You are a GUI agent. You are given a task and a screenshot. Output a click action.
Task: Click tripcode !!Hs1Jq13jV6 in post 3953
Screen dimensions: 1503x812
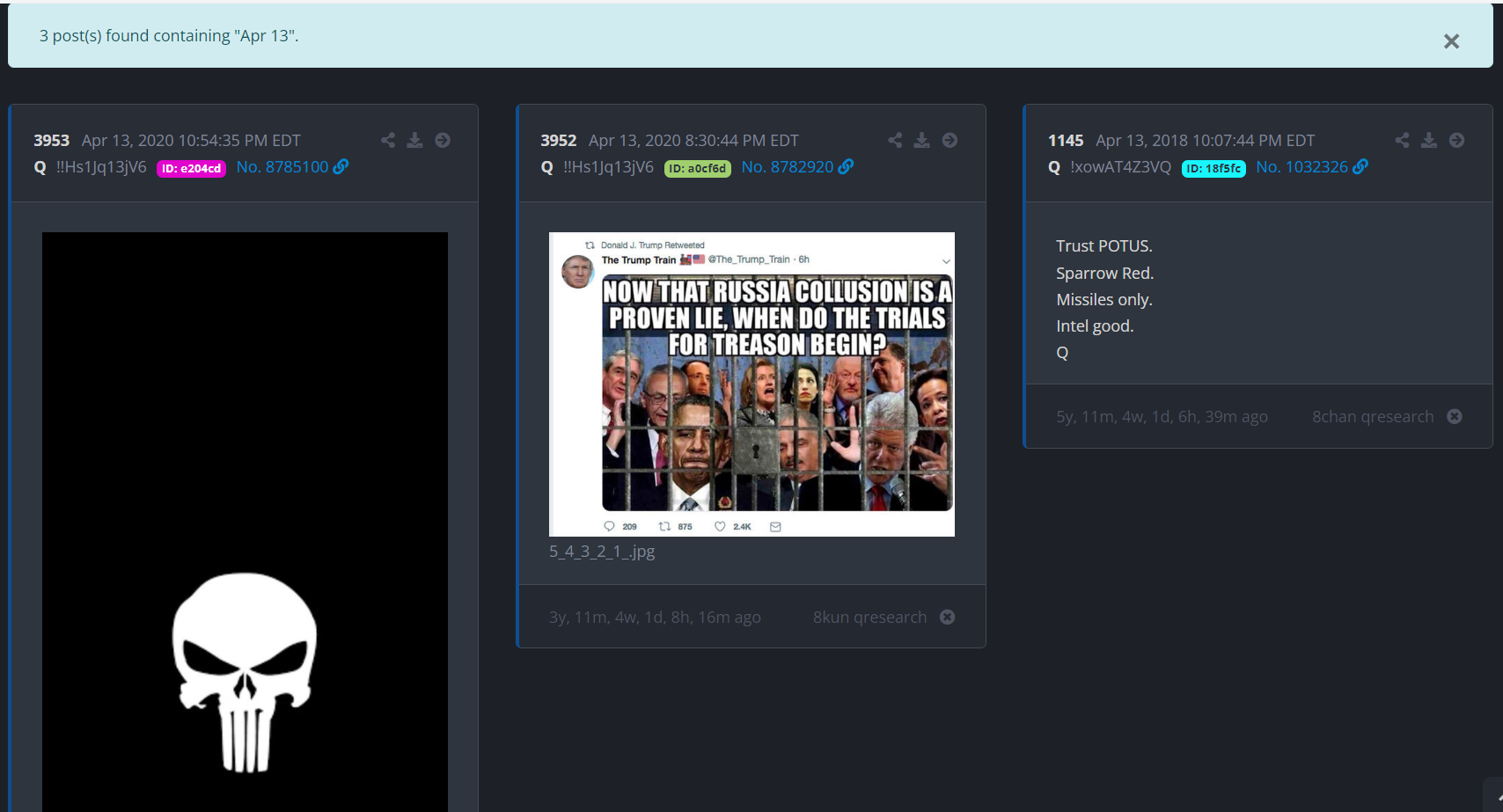[x=101, y=166]
